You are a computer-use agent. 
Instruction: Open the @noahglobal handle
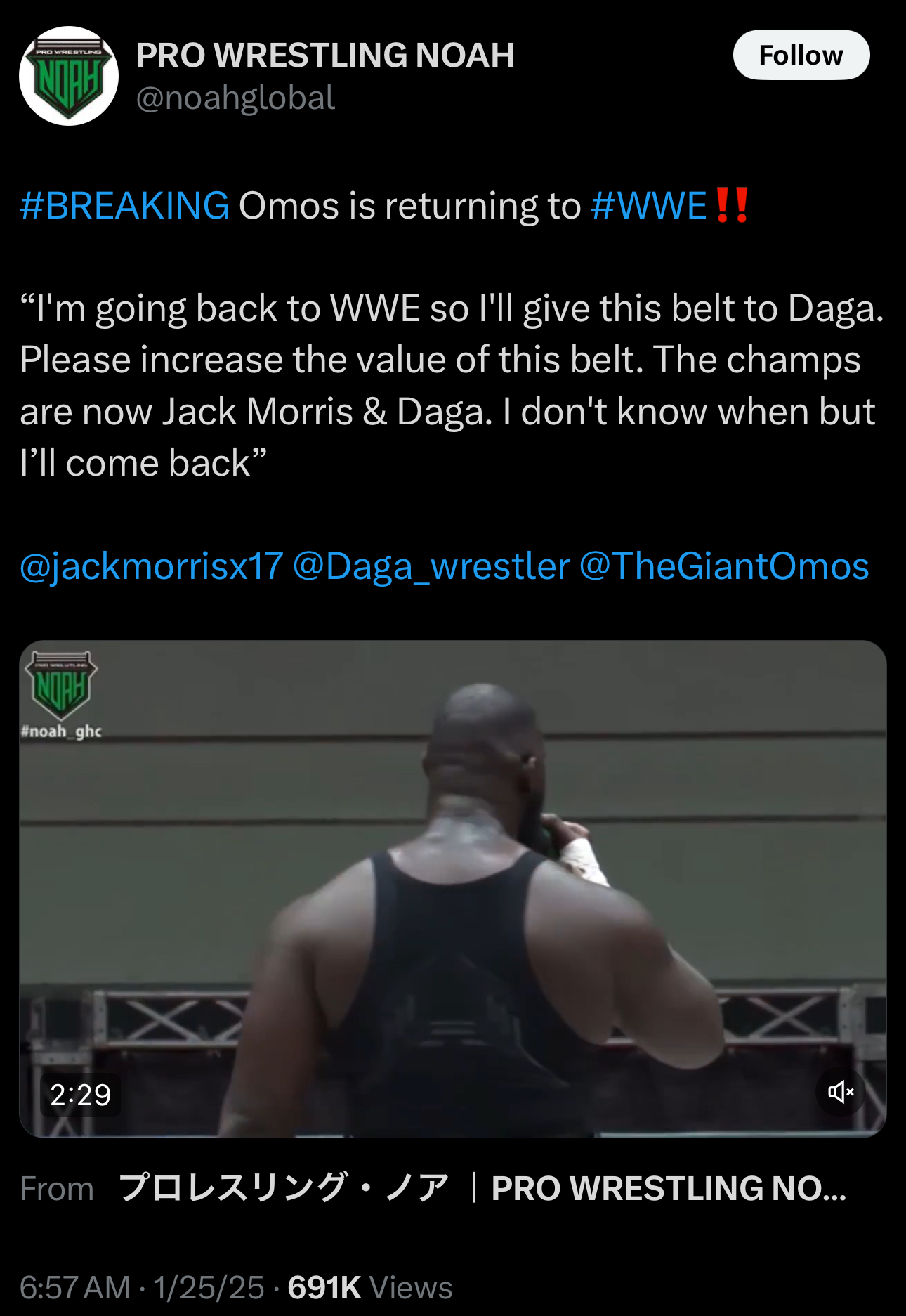pos(235,98)
